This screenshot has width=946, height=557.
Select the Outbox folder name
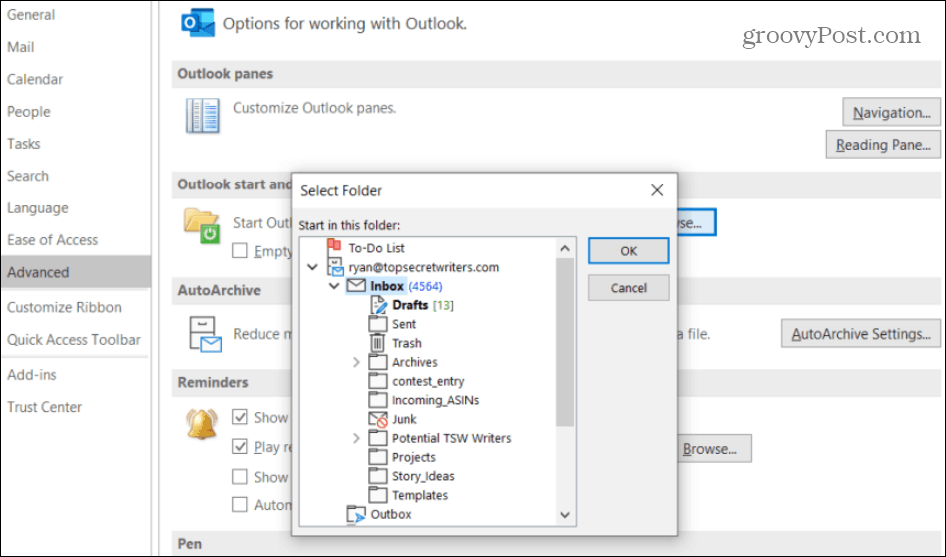click(391, 514)
